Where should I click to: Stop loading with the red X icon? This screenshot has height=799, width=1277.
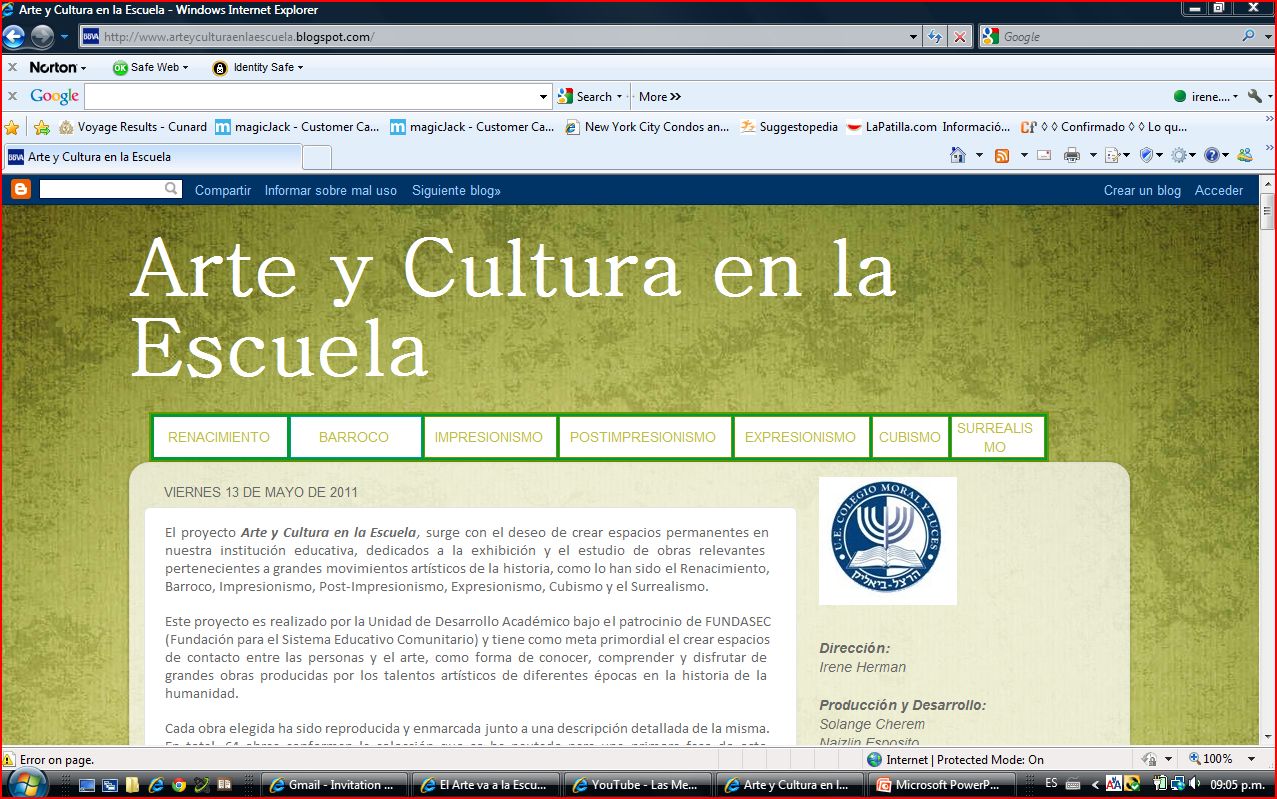click(960, 37)
